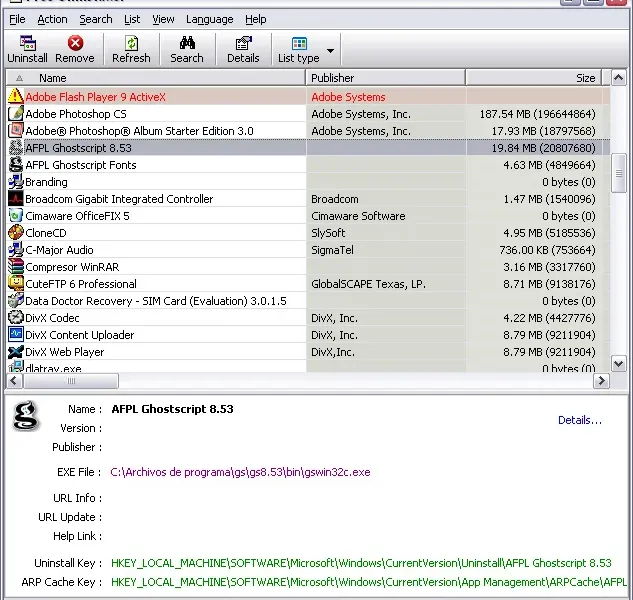Click the AFPL Ghostscript 8.53 row icon

(16, 147)
